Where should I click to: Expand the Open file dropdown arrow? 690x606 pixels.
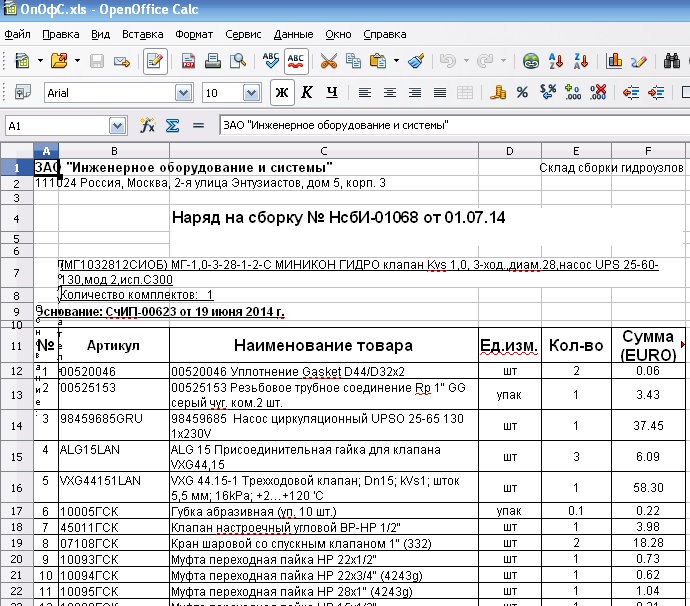pyautogui.click(x=77, y=61)
